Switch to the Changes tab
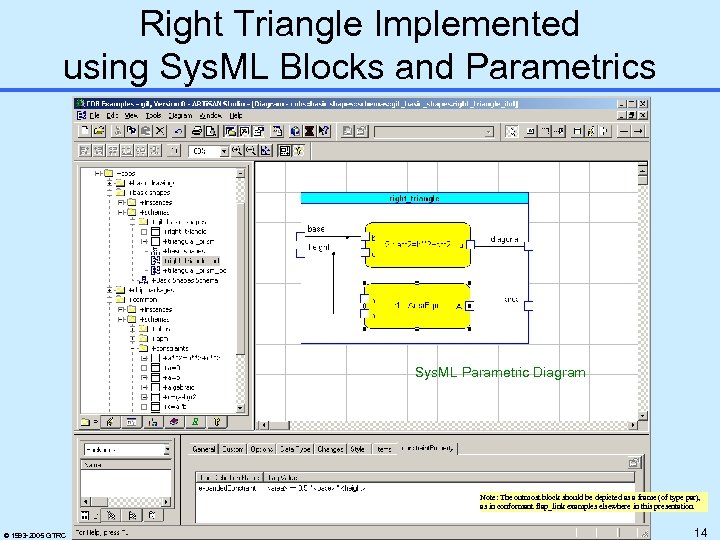This screenshot has width=720, height=540. point(330,449)
